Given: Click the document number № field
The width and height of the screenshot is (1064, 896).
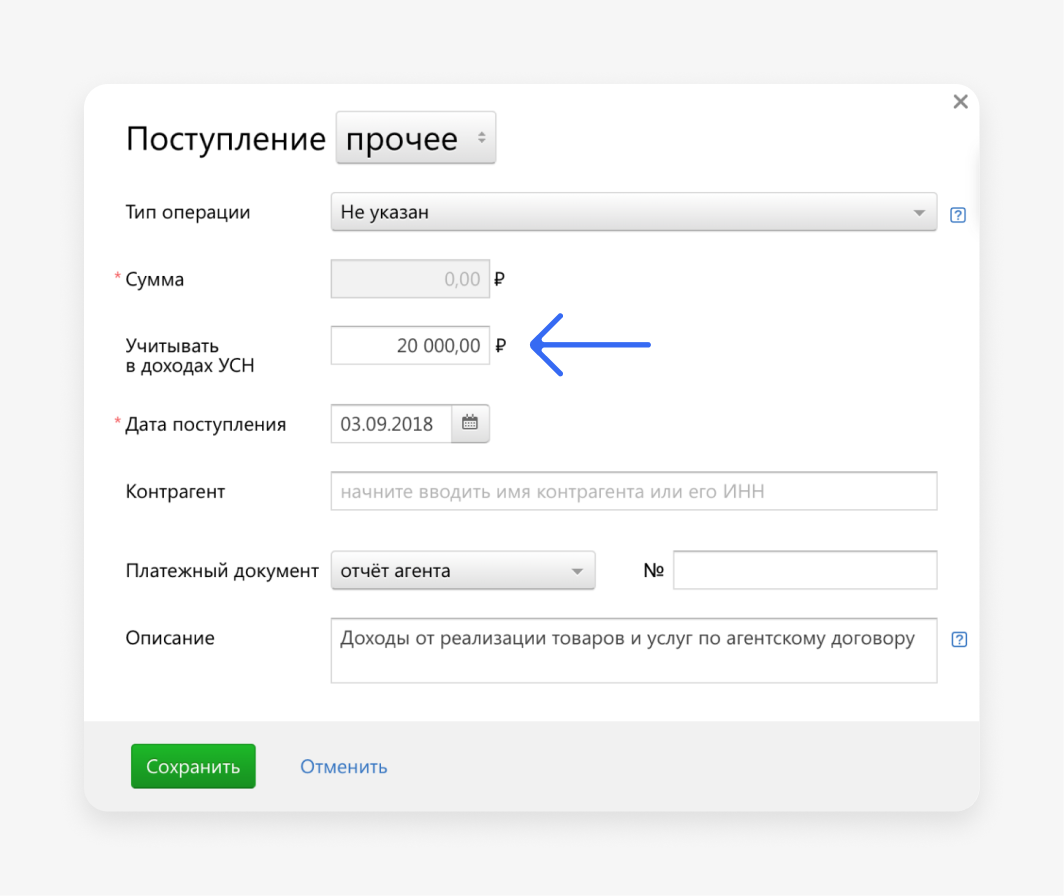Looking at the screenshot, I should pyautogui.click(x=805, y=570).
